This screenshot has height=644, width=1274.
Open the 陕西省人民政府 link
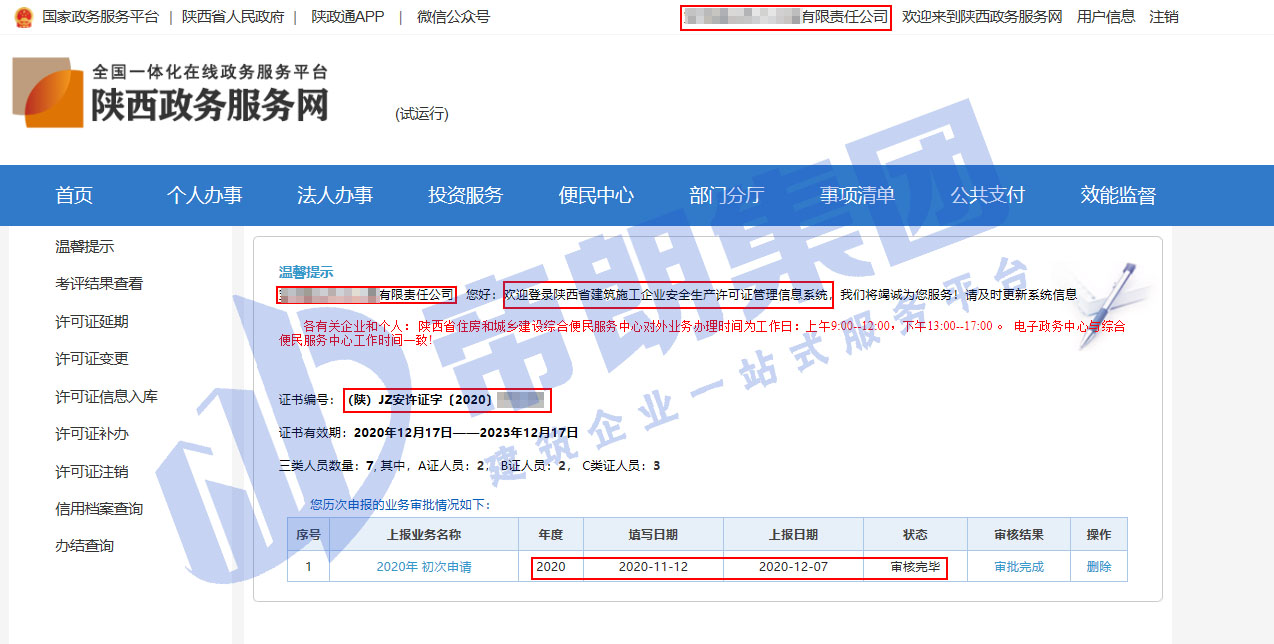click(x=233, y=17)
